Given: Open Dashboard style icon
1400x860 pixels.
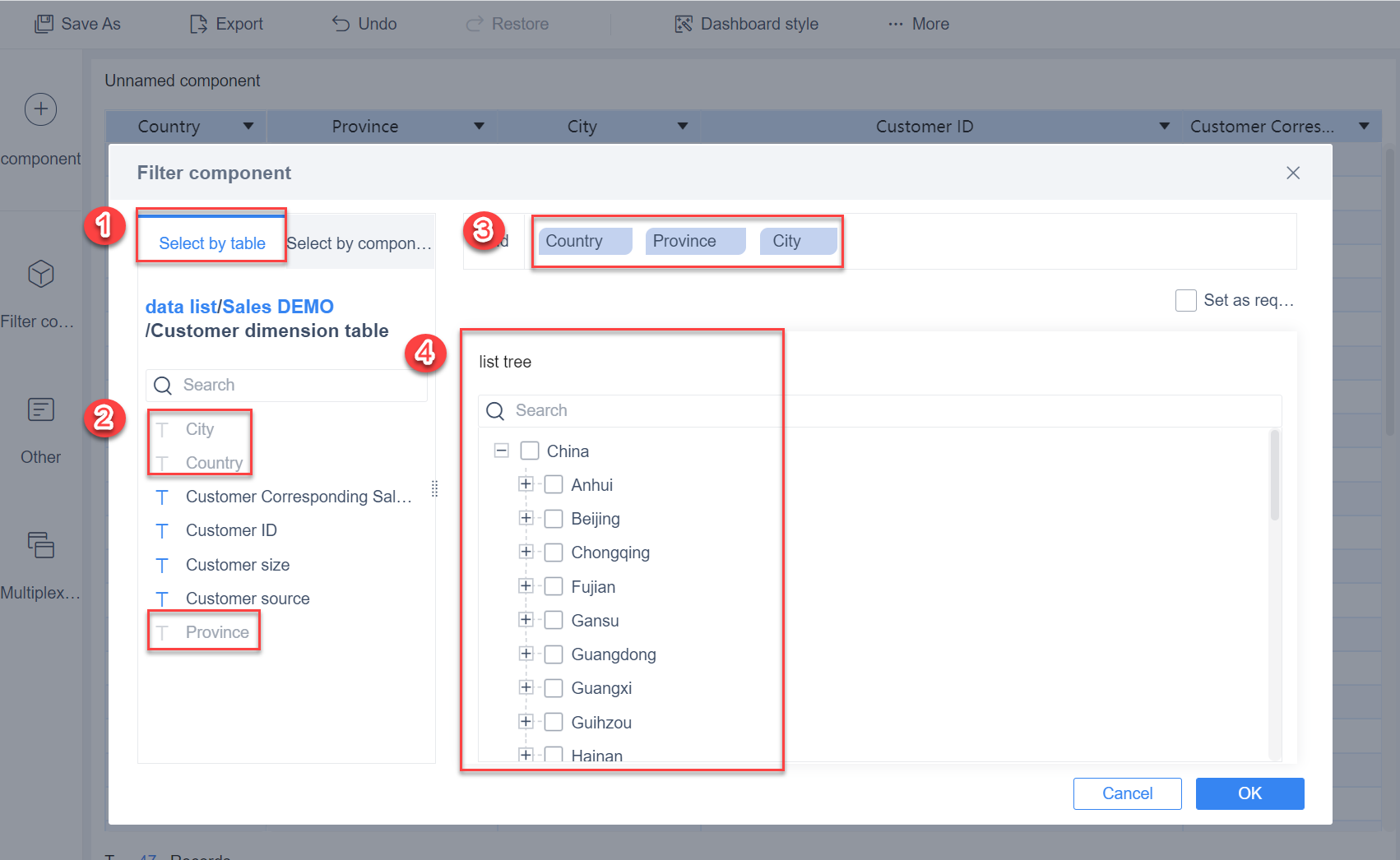Looking at the screenshot, I should 684,24.
